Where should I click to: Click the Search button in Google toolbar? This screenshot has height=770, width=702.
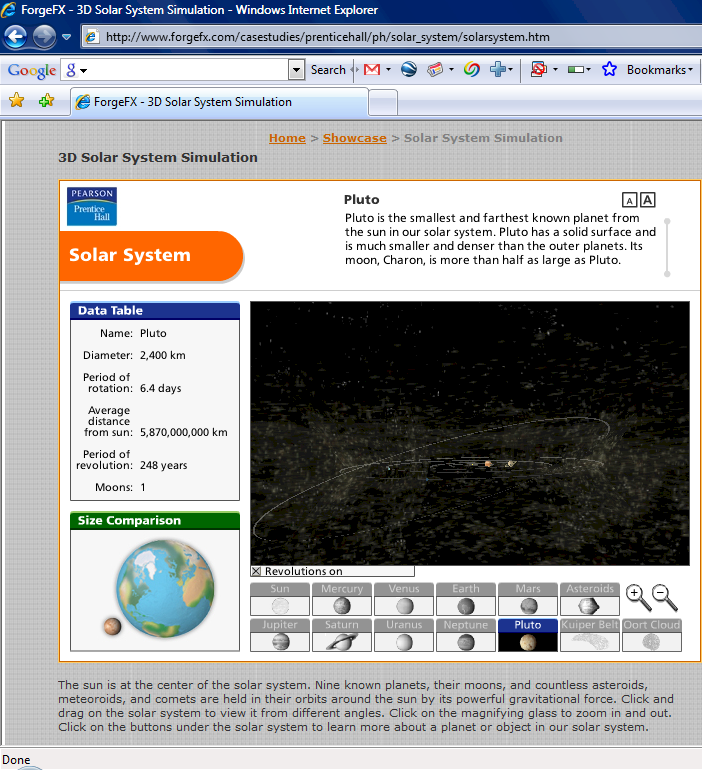click(328, 70)
